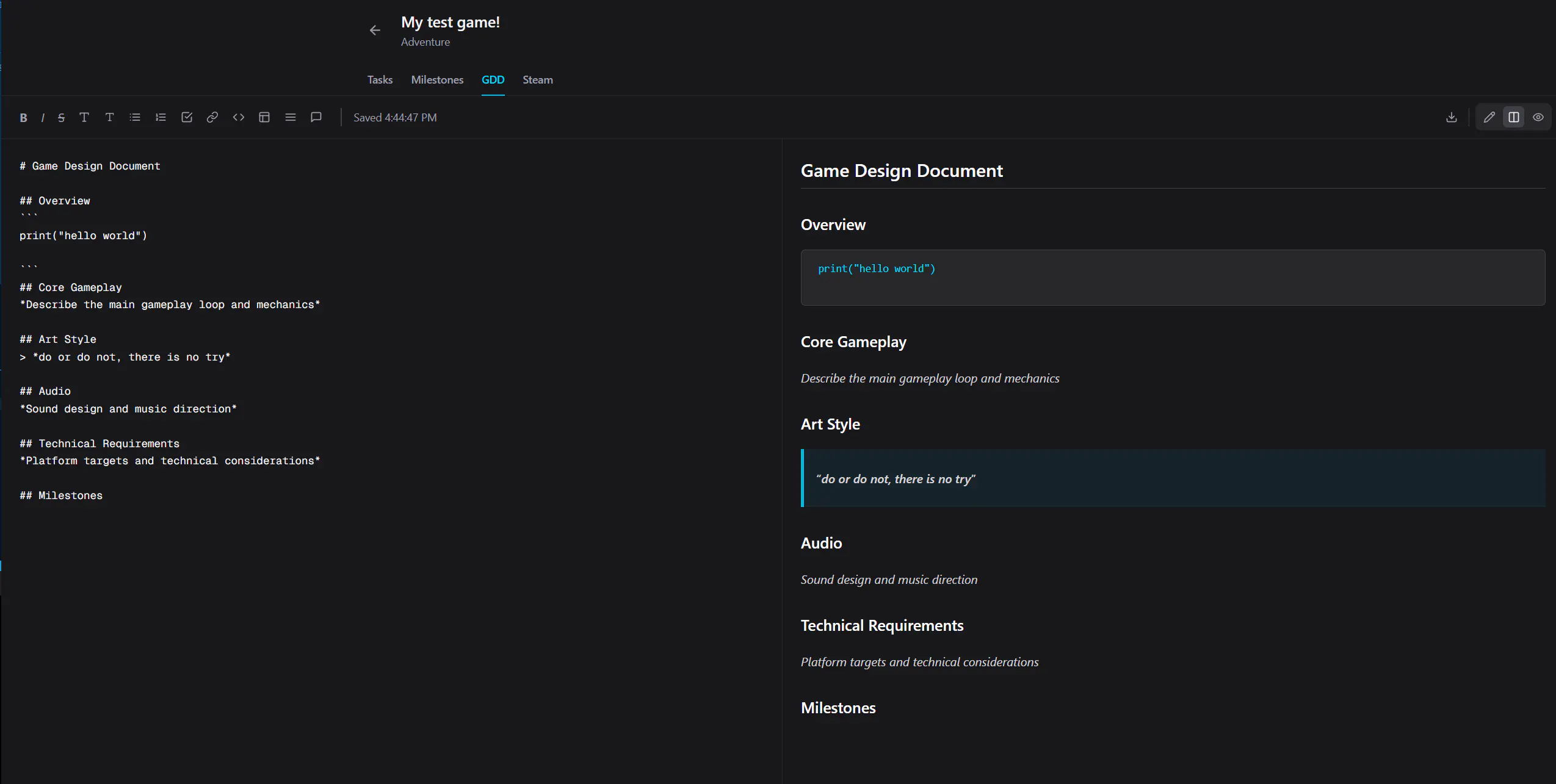Click the print("hello world") line in the editor

coord(83,236)
